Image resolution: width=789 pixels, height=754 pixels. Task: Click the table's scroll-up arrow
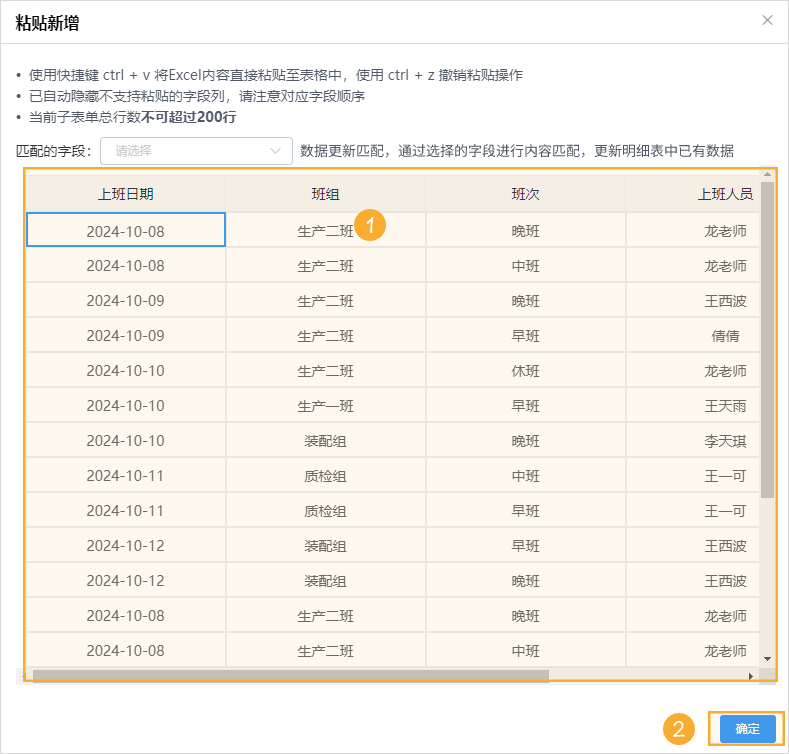click(767, 174)
